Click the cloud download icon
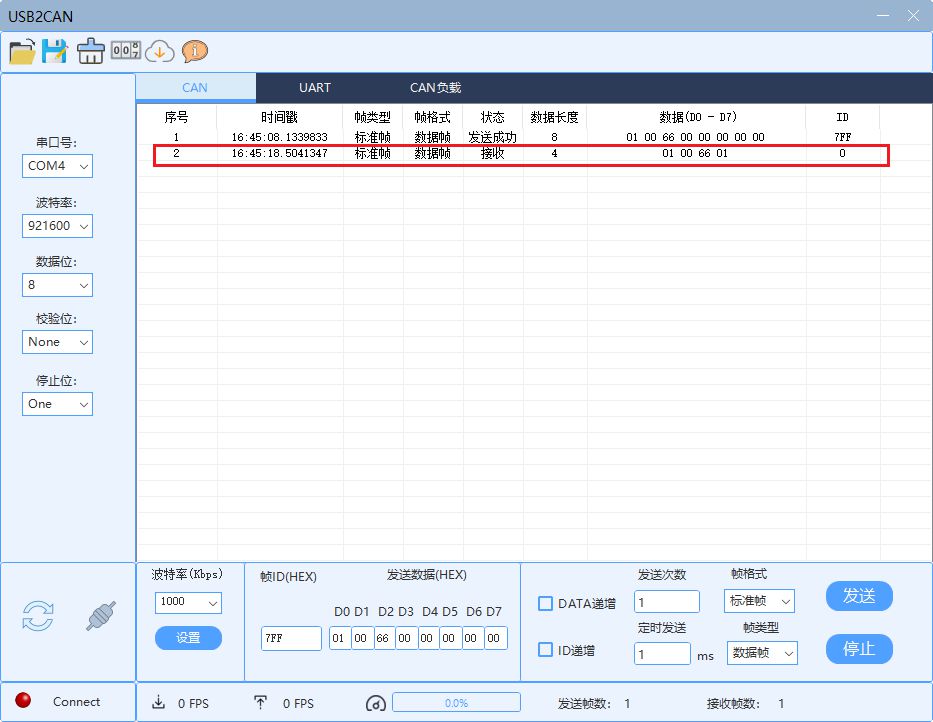 [160, 50]
